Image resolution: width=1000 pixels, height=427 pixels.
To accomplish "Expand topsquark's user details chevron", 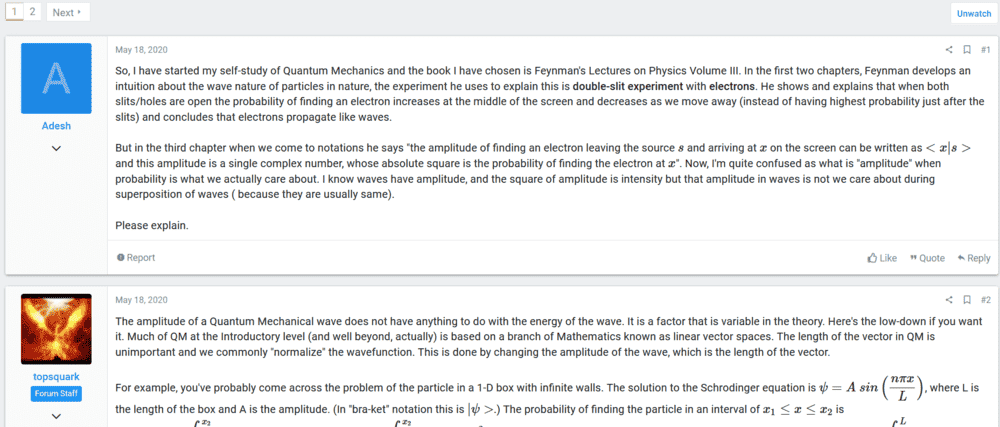I will click(x=56, y=415).
